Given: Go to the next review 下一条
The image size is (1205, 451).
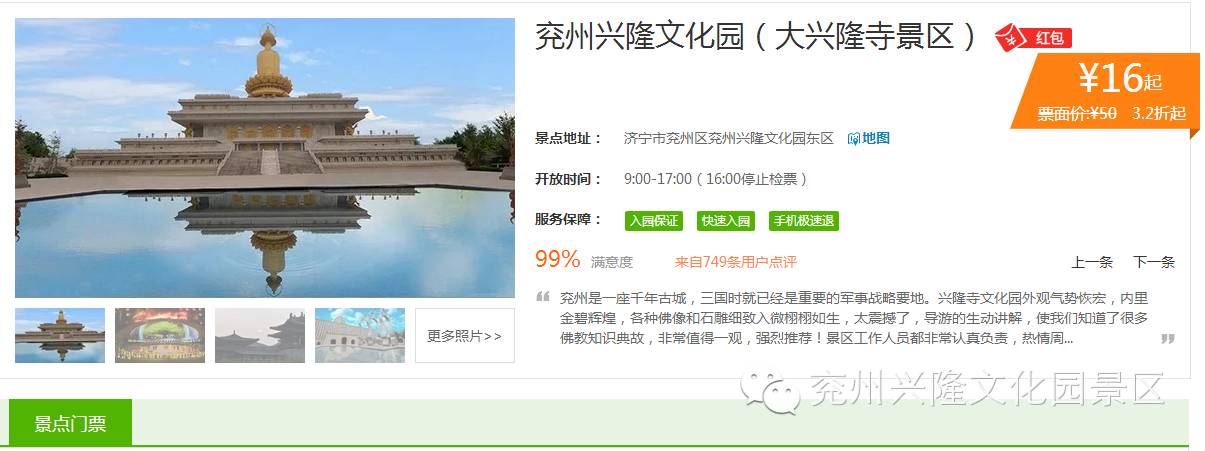Looking at the screenshot, I should click(1154, 262).
